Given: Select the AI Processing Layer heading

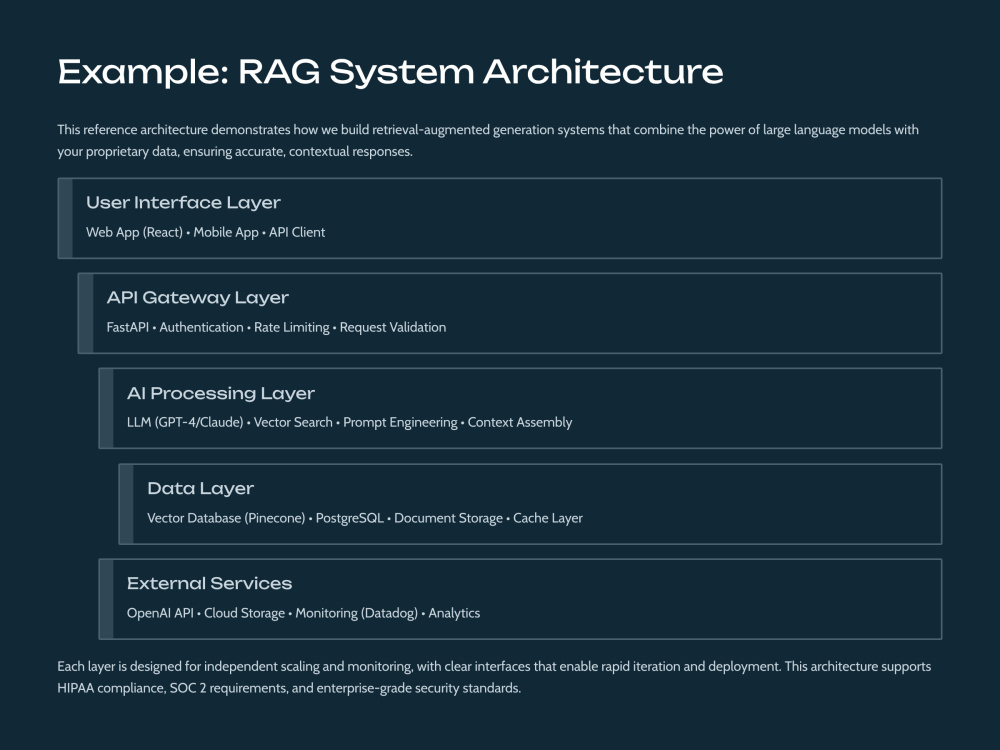Looking at the screenshot, I should click(221, 393).
